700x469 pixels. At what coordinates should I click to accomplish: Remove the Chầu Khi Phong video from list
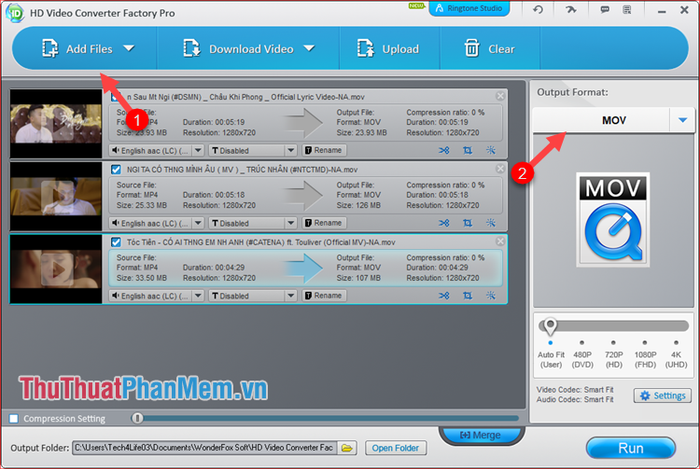tap(500, 96)
